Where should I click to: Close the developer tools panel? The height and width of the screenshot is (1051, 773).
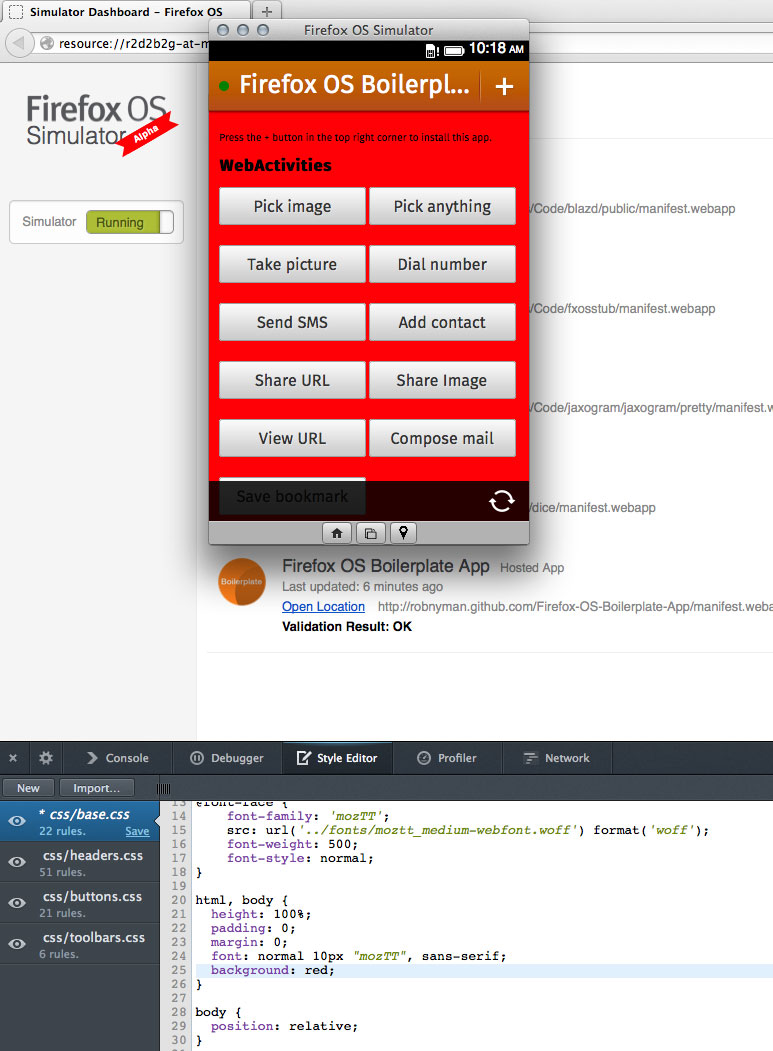pyautogui.click(x=13, y=758)
